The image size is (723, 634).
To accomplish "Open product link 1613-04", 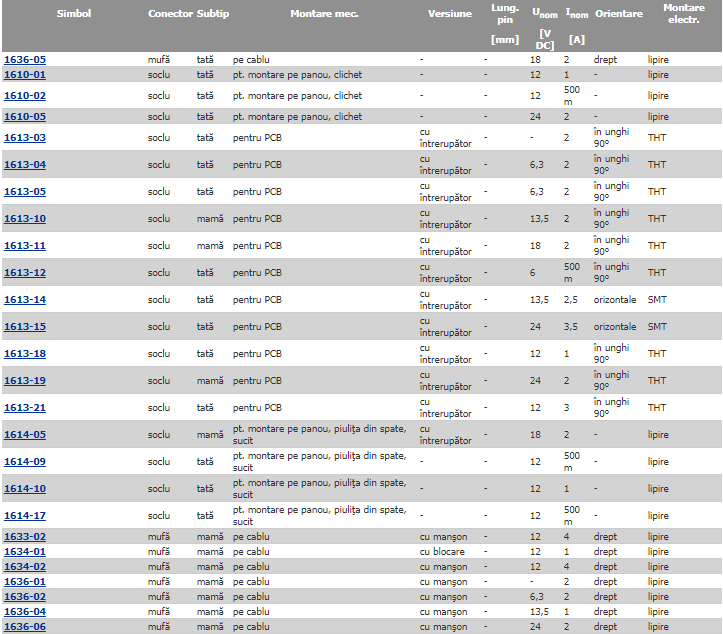I will click(x=25, y=165).
